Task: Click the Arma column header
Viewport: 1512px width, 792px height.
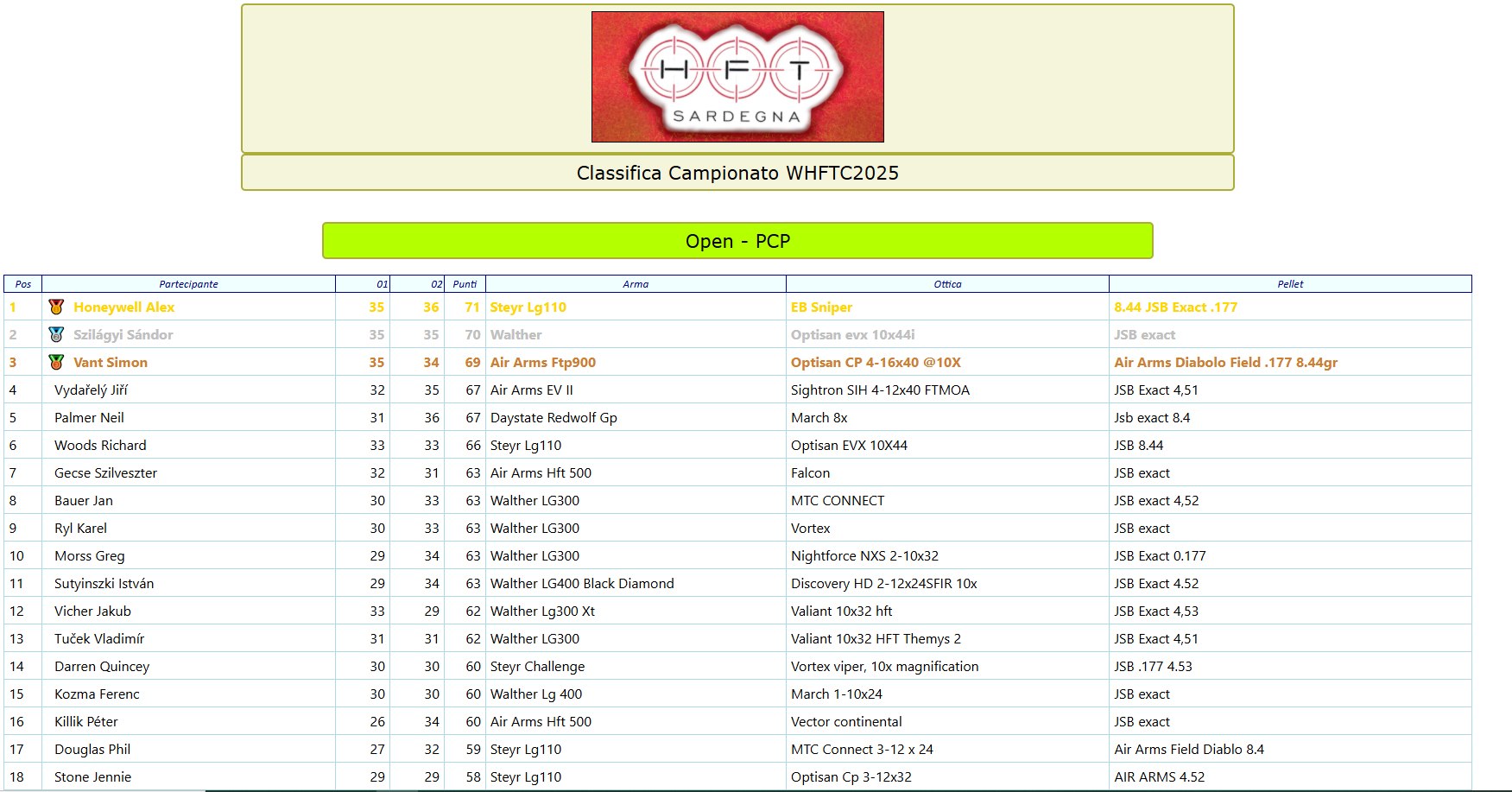Action: (636, 284)
